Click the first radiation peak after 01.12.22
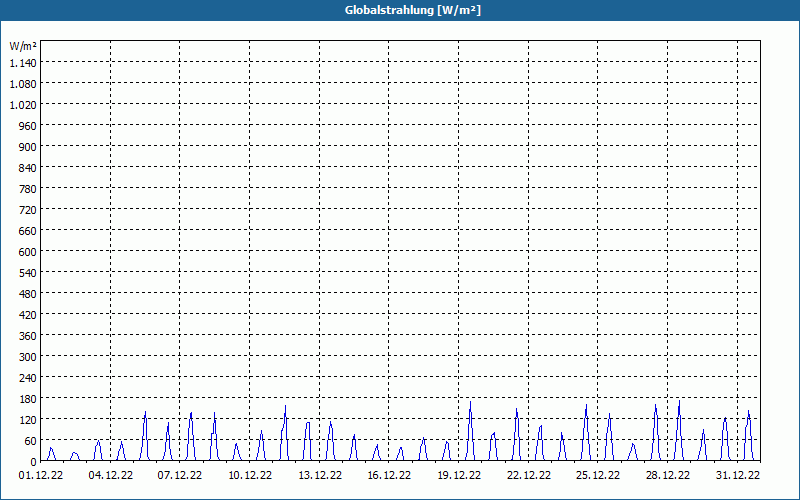The height and width of the screenshot is (500, 800). tap(51, 454)
